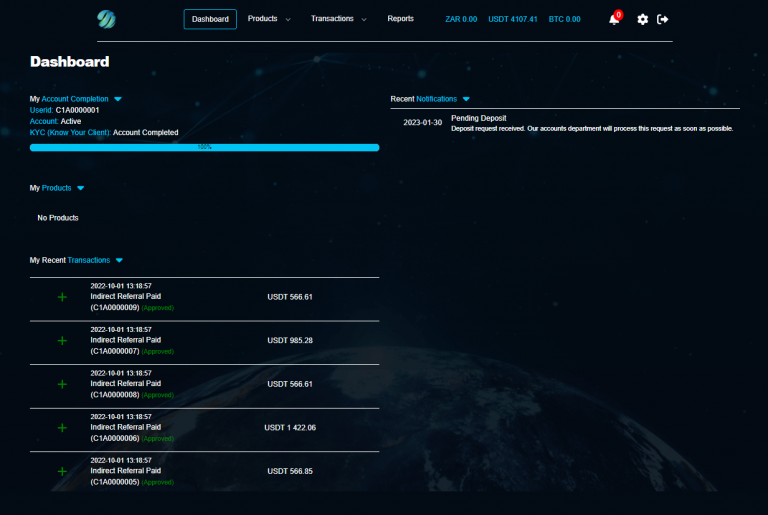Viewport: 768px width, 515px height.
Task: Open the Transactions dropdown menu
Action: [x=338, y=19]
